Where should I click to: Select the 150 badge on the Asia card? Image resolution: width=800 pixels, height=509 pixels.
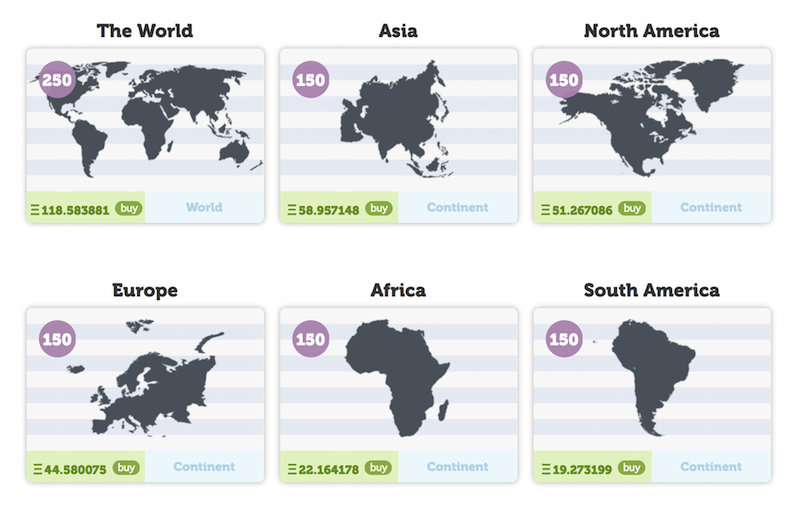310,80
